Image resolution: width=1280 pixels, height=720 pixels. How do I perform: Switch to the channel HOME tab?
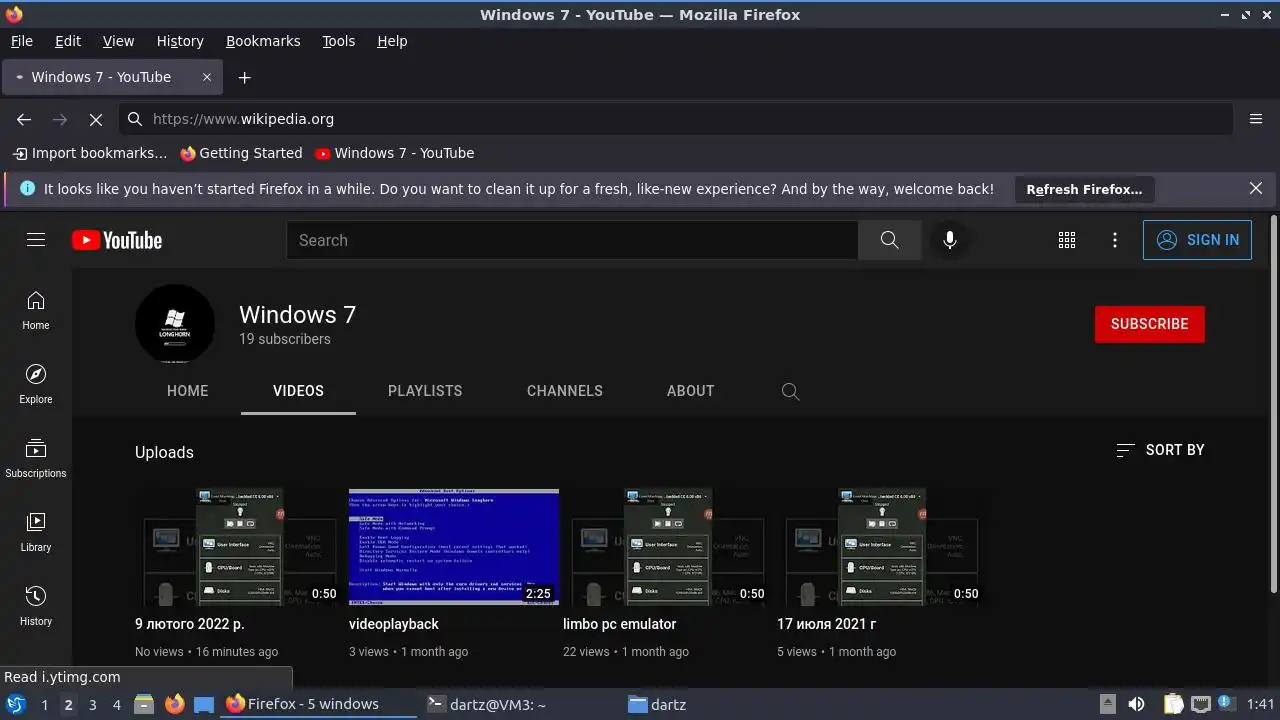188,391
